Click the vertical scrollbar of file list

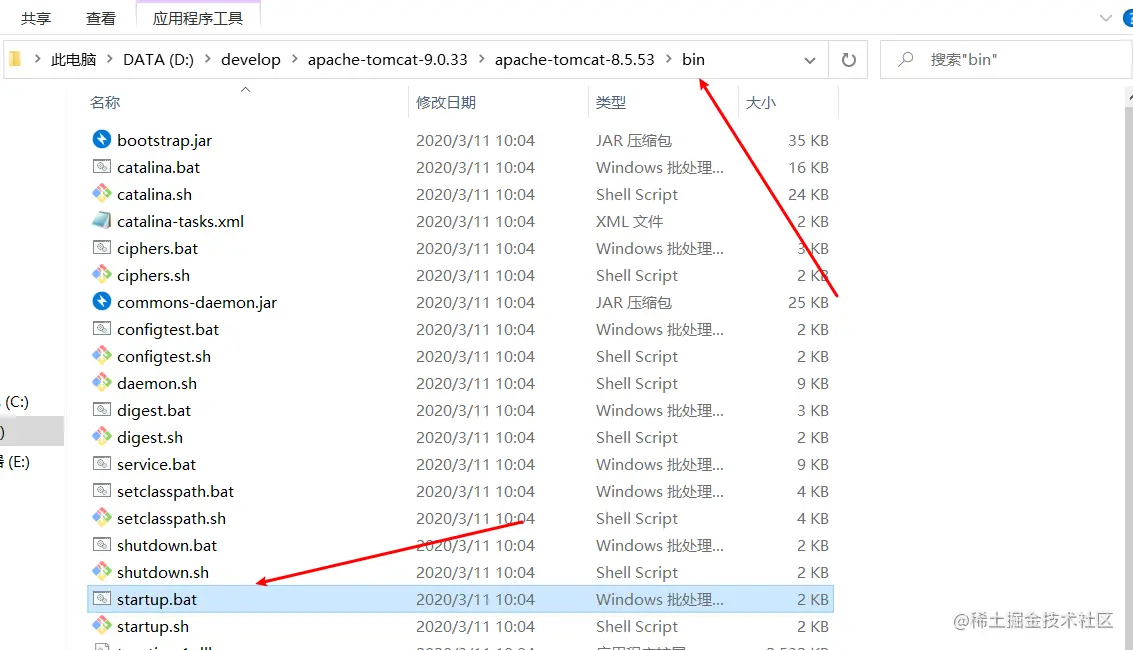(1129, 368)
